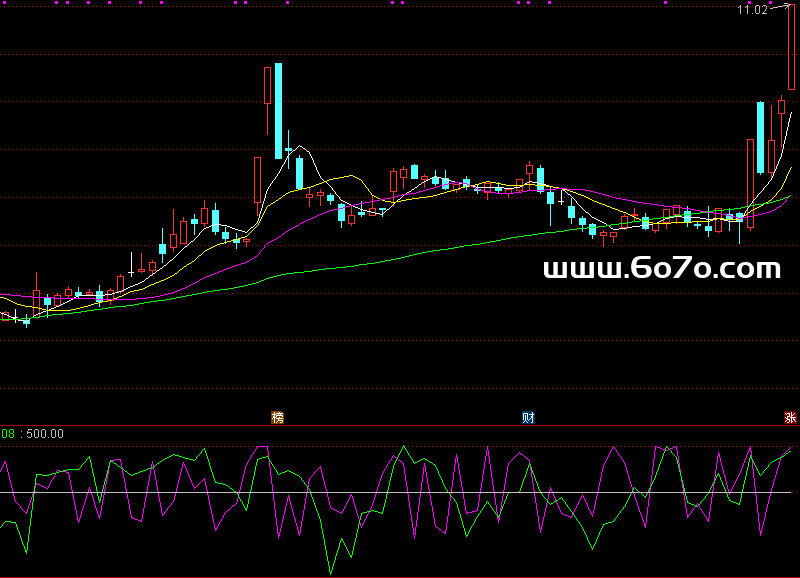Screen dimensions: 800x578
Task: Click the 涨 limit-up marker icon
Action: 790,418
